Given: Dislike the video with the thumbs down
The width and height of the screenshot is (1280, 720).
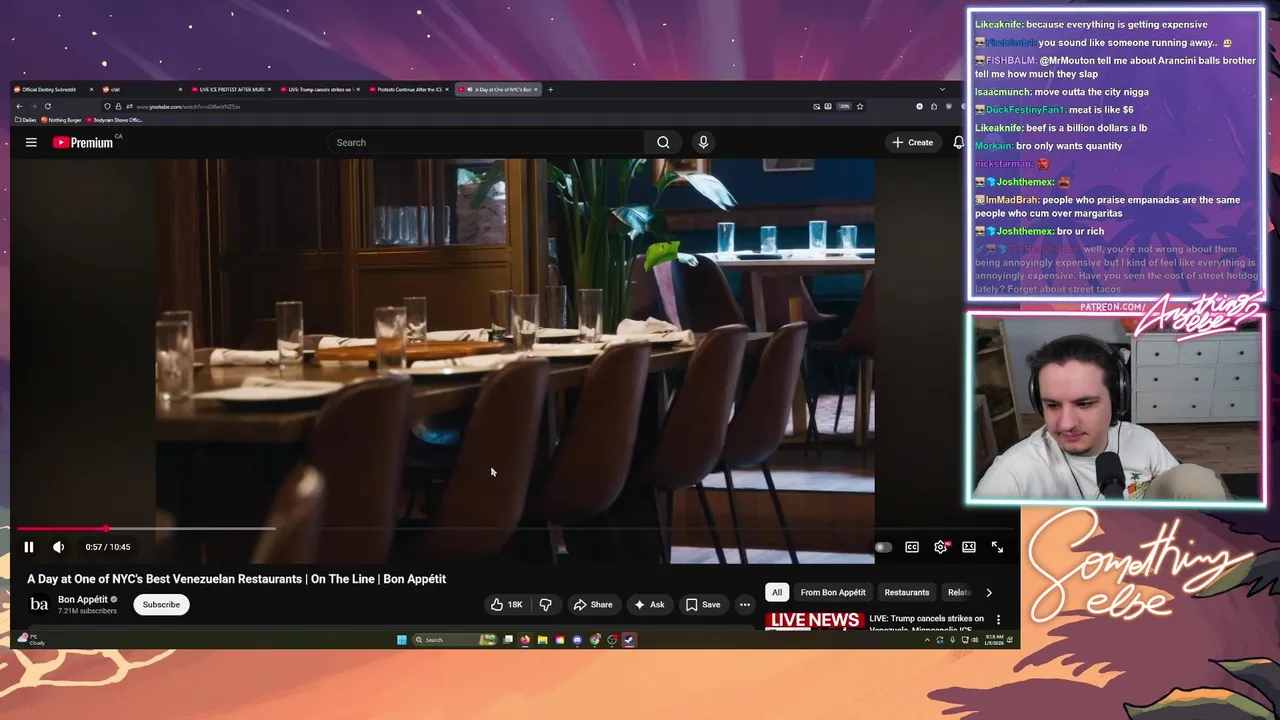Looking at the screenshot, I should 546,604.
